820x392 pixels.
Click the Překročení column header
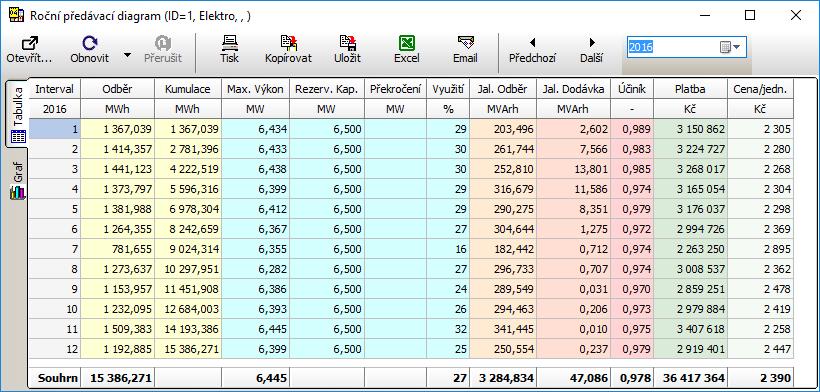click(x=395, y=89)
